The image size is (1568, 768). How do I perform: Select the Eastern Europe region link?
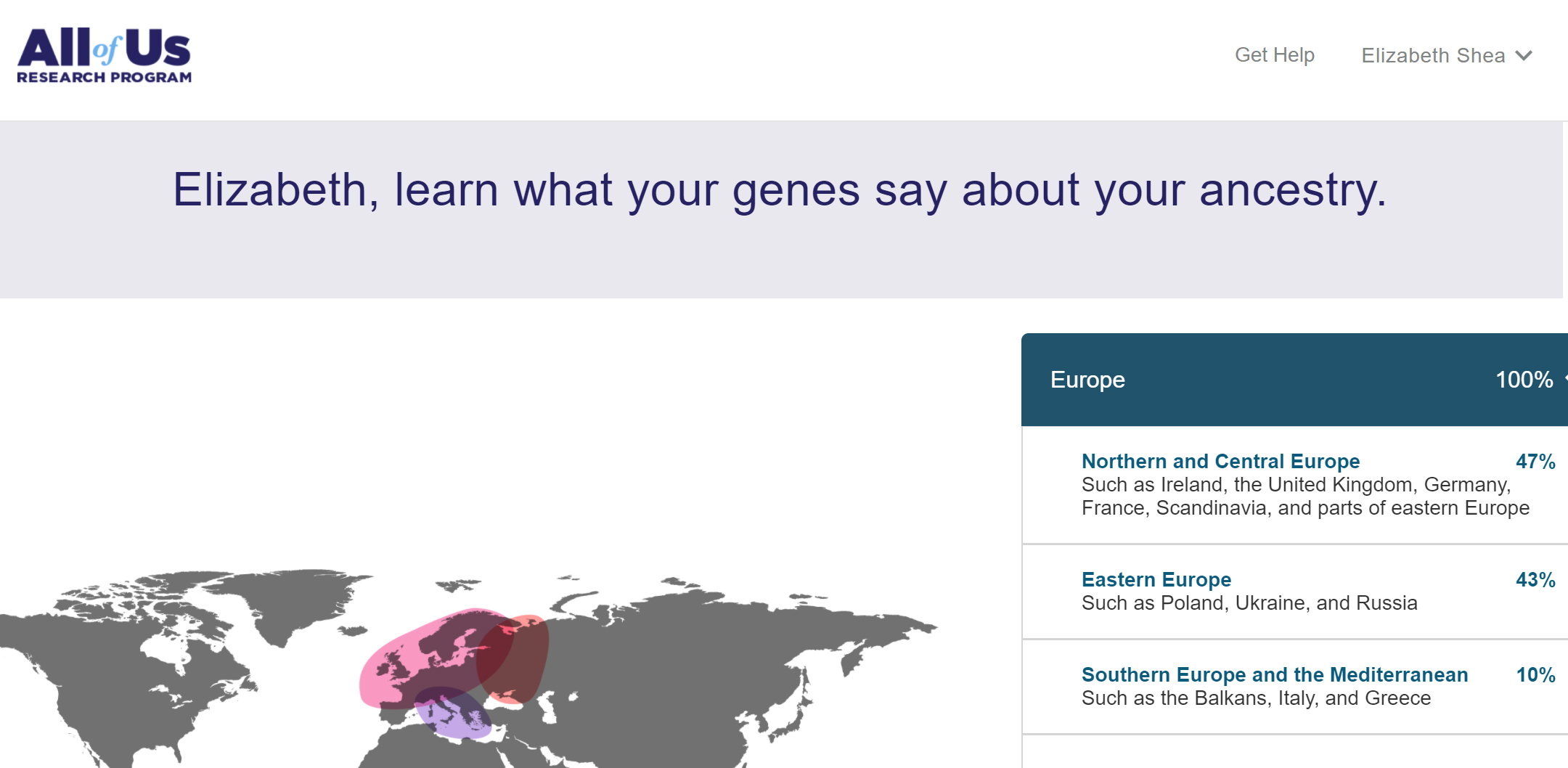pyautogui.click(x=1156, y=579)
